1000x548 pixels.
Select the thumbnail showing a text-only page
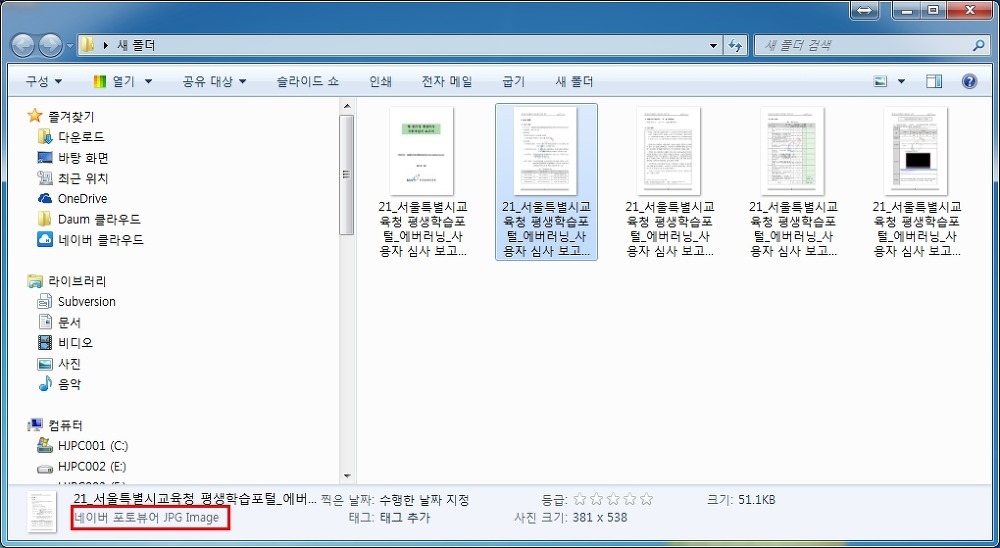coord(669,151)
